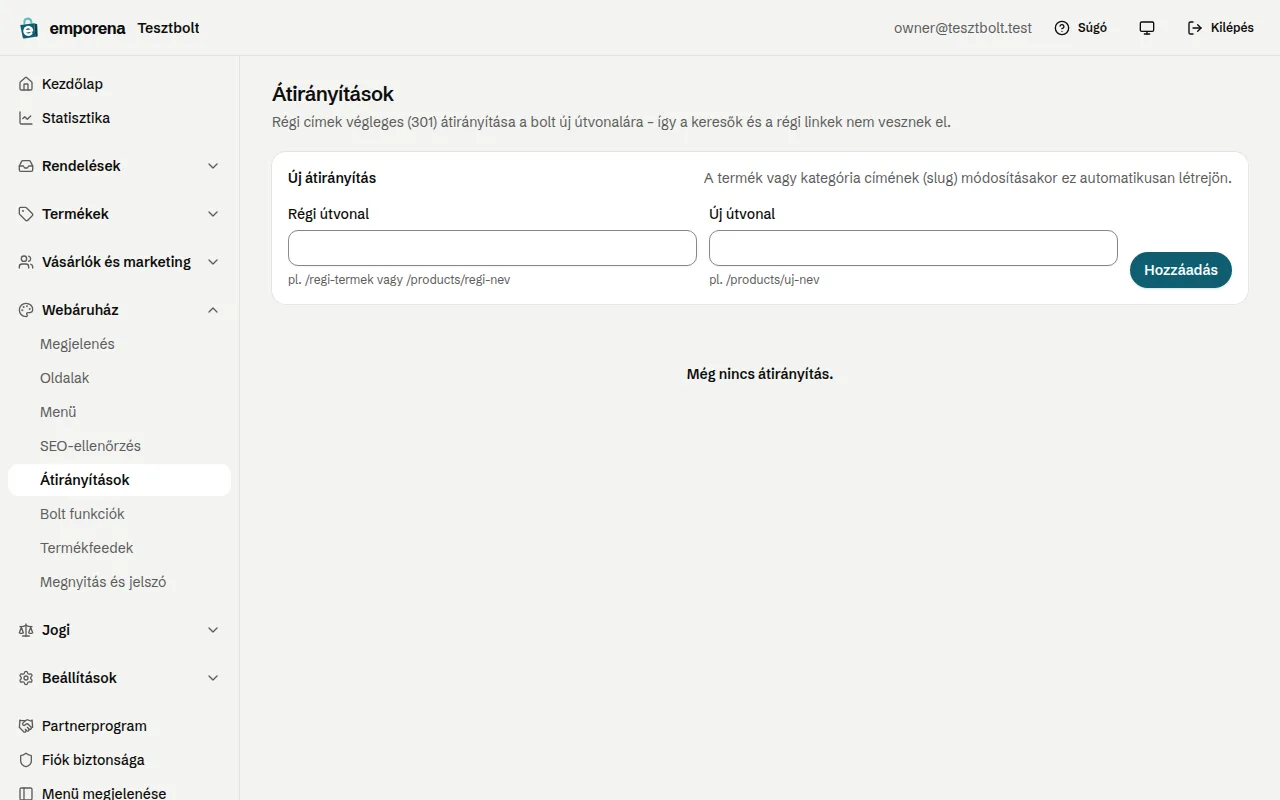Click the Súgó question mark icon

pos(1062,28)
